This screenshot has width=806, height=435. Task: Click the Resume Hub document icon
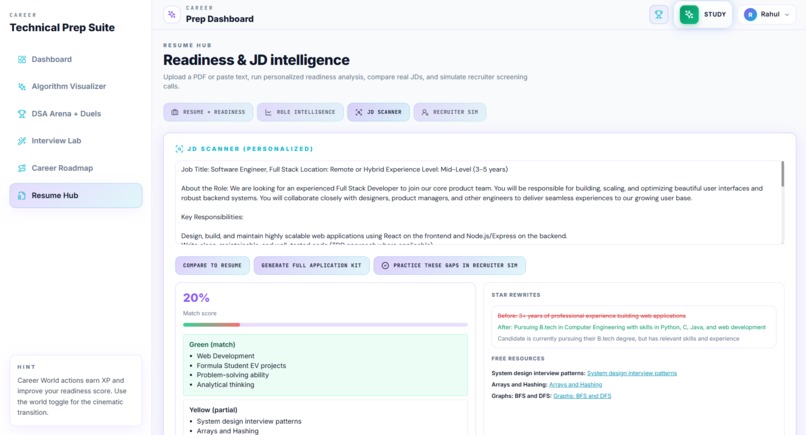click(x=22, y=195)
